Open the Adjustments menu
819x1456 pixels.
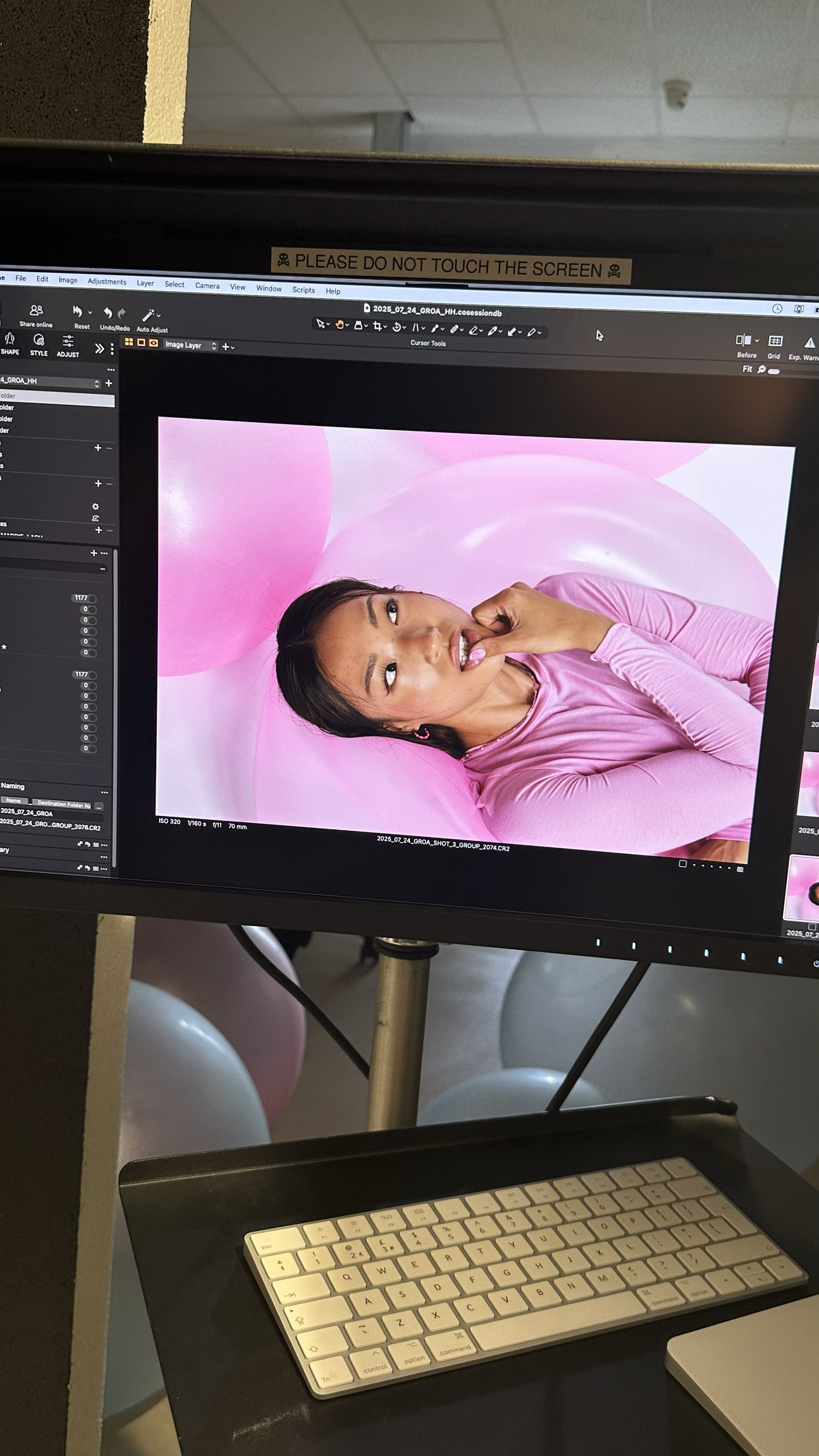click(107, 281)
